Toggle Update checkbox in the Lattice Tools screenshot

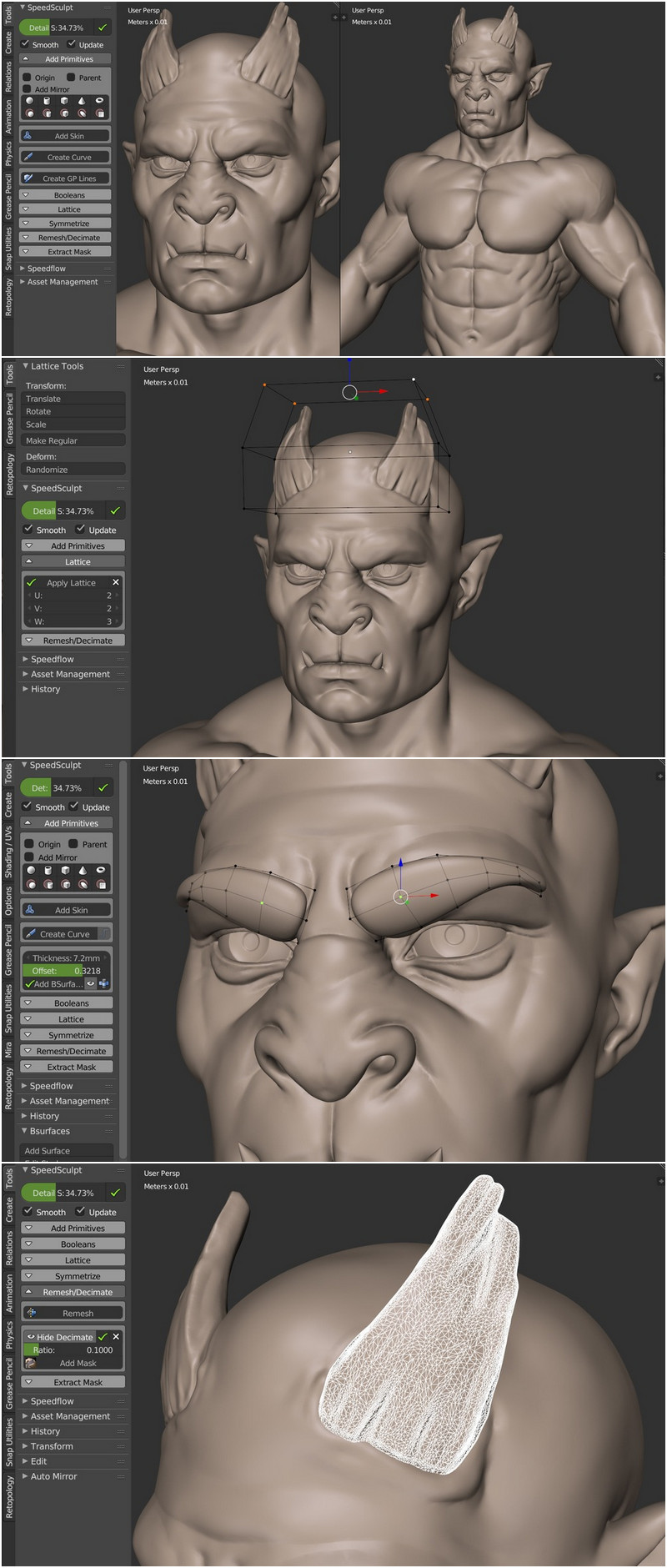pyautogui.click(x=80, y=530)
